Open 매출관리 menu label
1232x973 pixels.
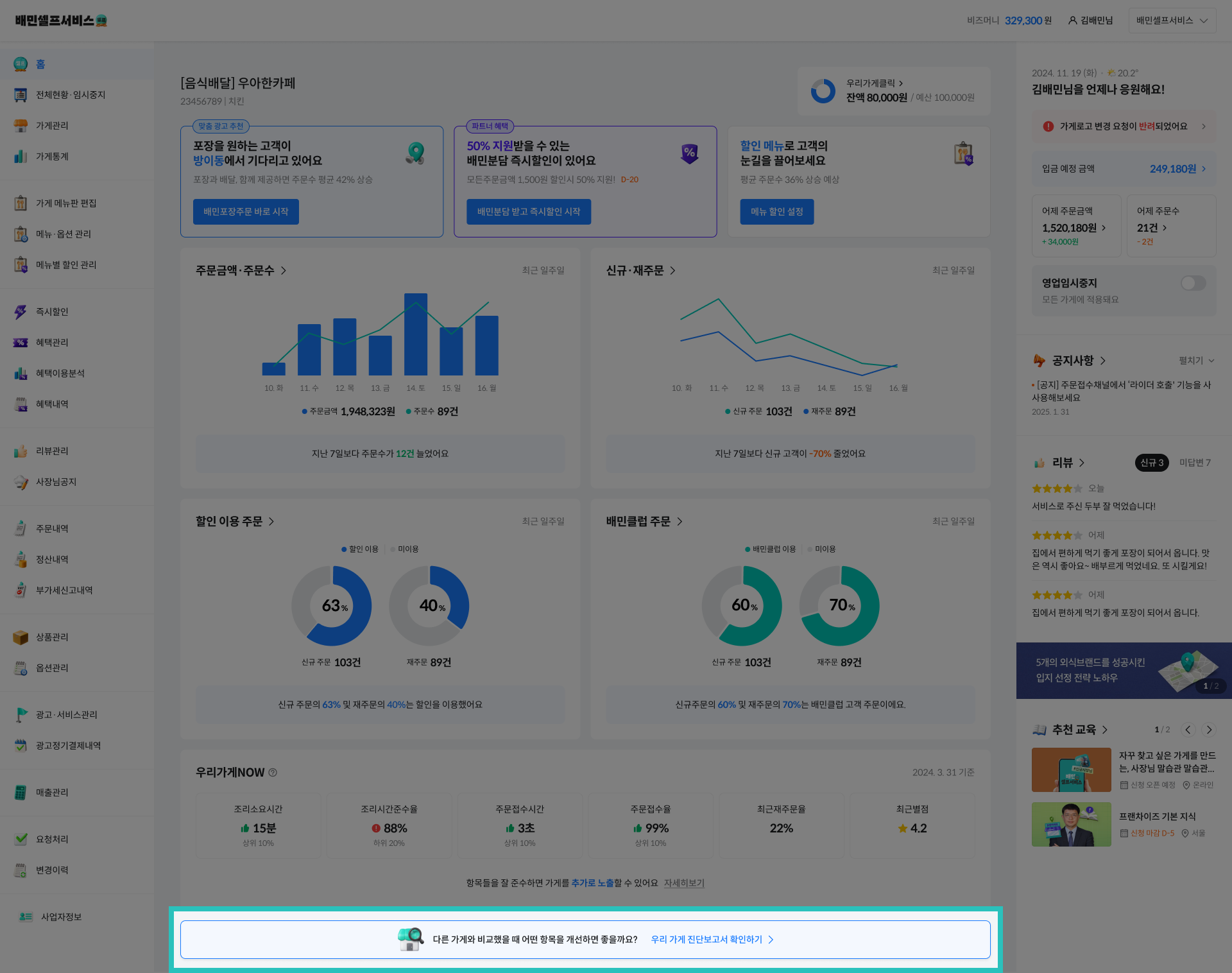point(52,793)
